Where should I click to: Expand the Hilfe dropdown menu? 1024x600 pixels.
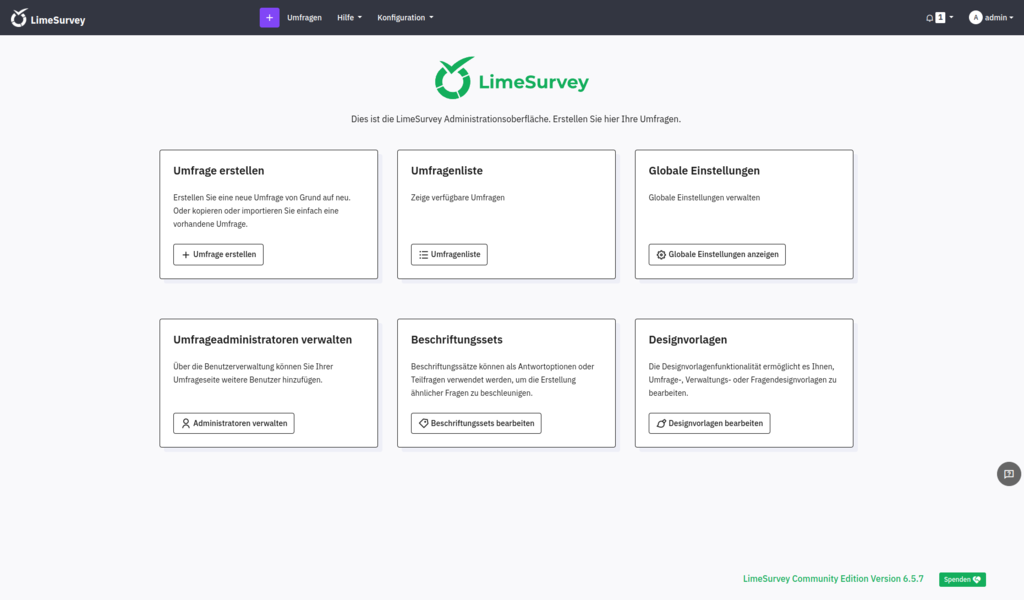pos(349,17)
